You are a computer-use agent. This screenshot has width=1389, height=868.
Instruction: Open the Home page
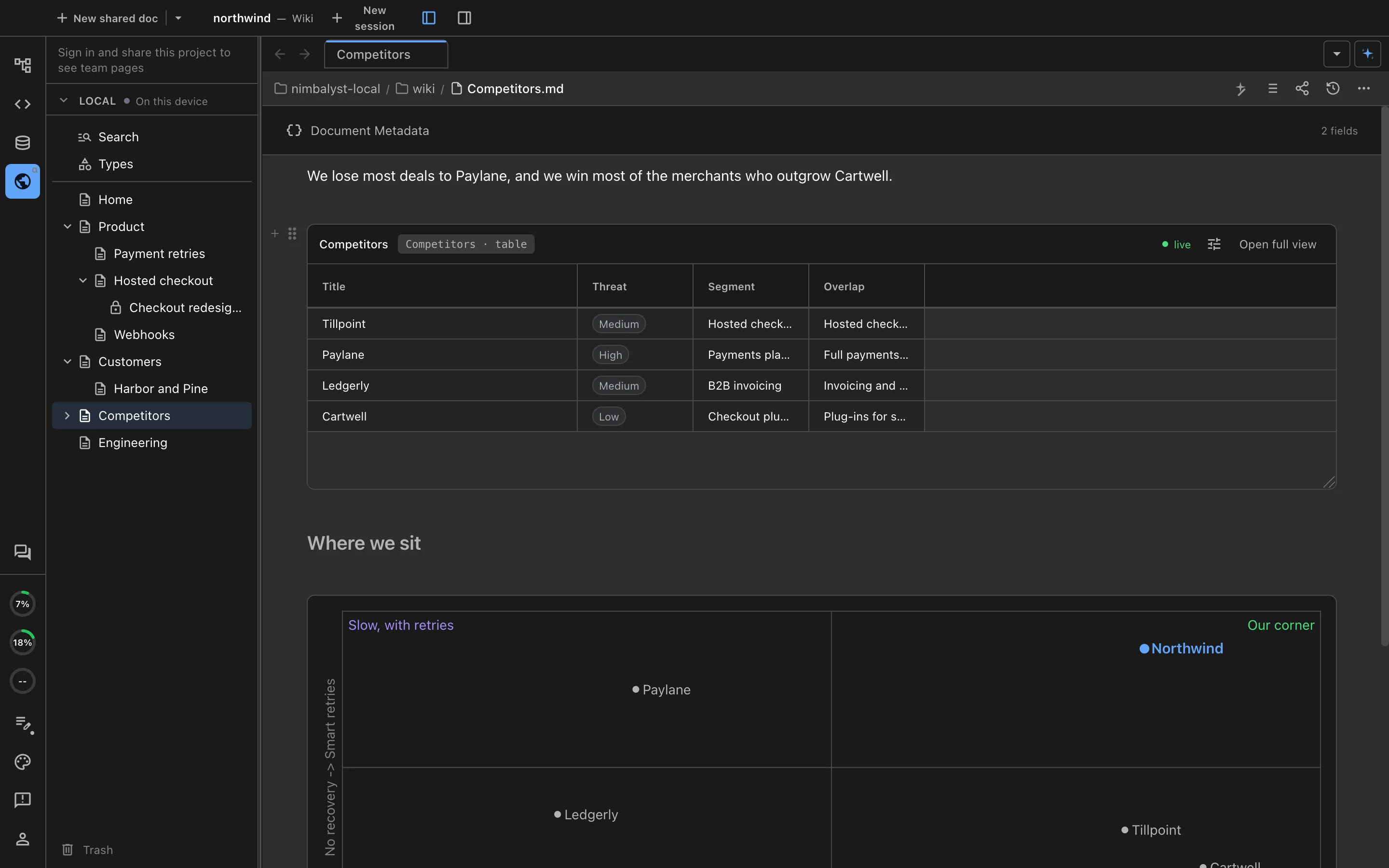[151, 200]
